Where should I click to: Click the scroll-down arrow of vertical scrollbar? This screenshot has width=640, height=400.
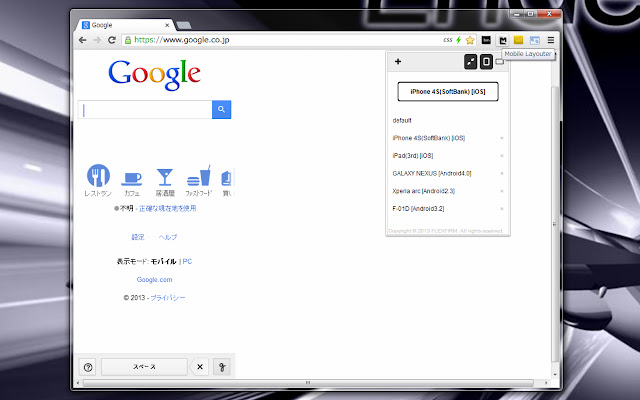click(x=555, y=374)
